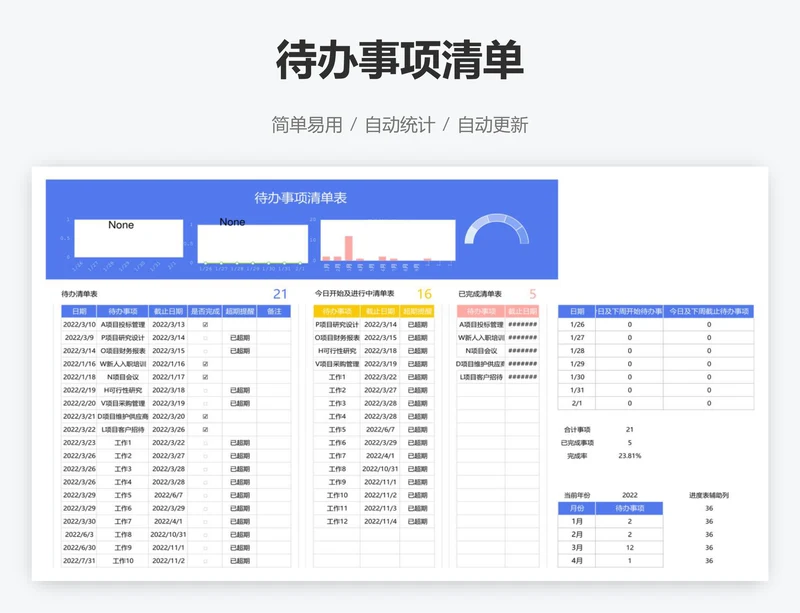This screenshot has width=800, height=613.
Task: Select the large blue 21 total count
Action: coord(280,294)
